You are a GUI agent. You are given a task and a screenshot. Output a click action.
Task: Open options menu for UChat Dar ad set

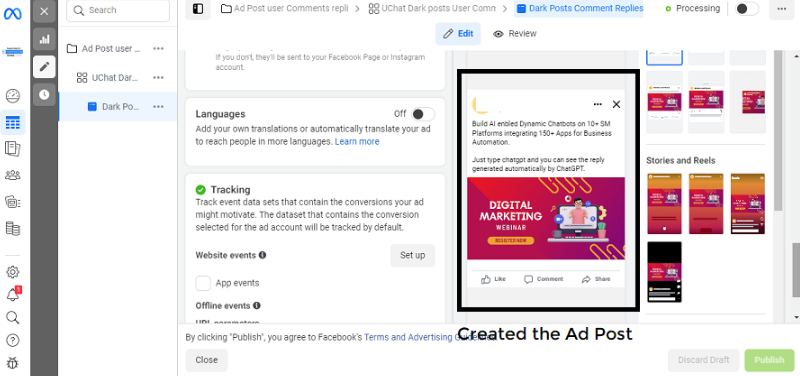[158, 78]
